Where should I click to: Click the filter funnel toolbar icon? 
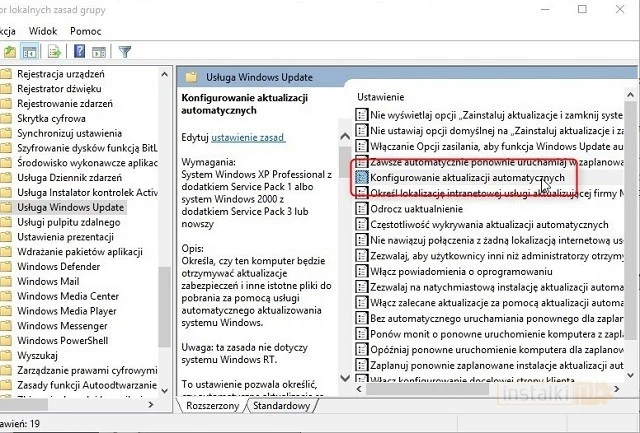pos(125,51)
